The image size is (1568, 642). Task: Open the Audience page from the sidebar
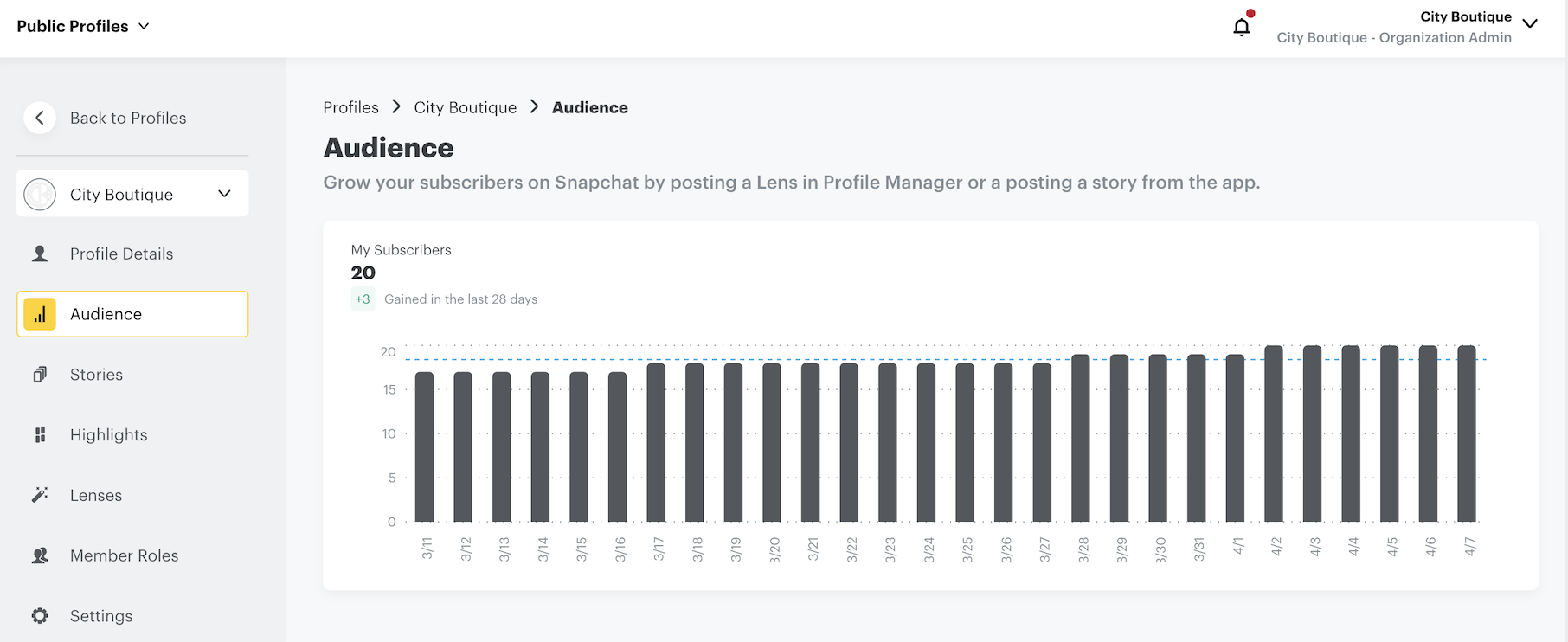(106, 314)
